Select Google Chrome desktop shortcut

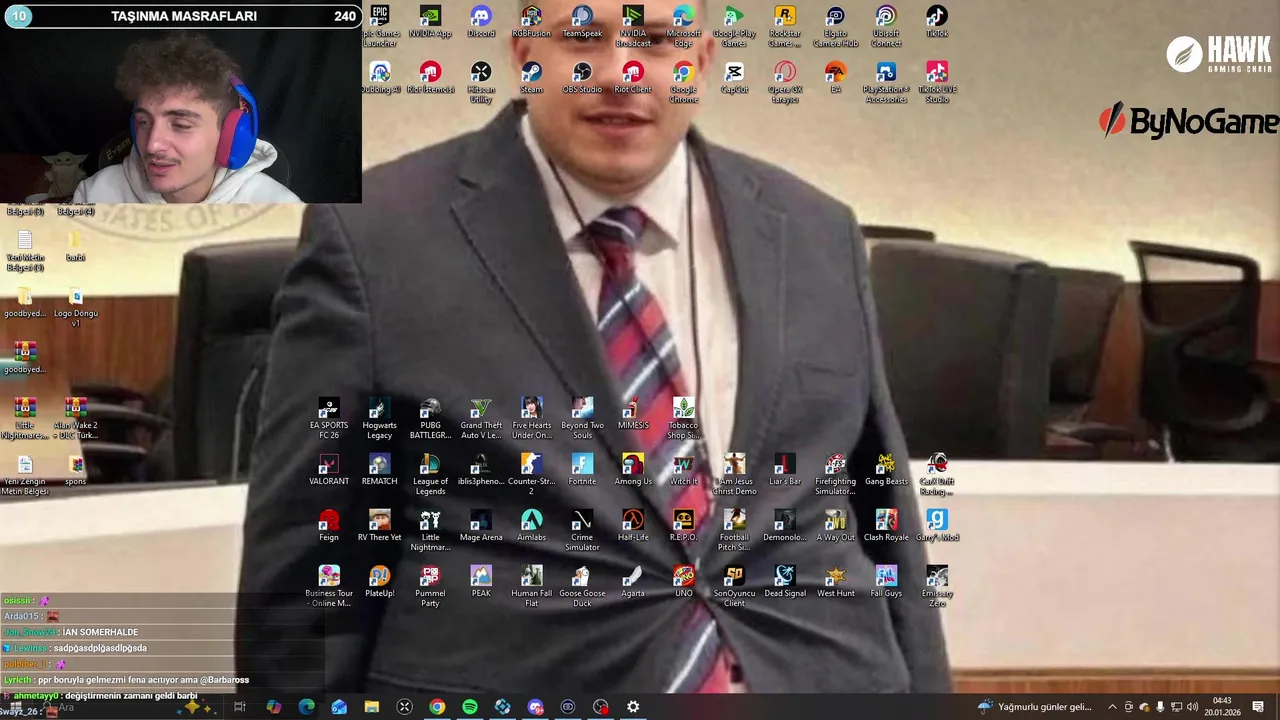pyautogui.click(x=683, y=82)
